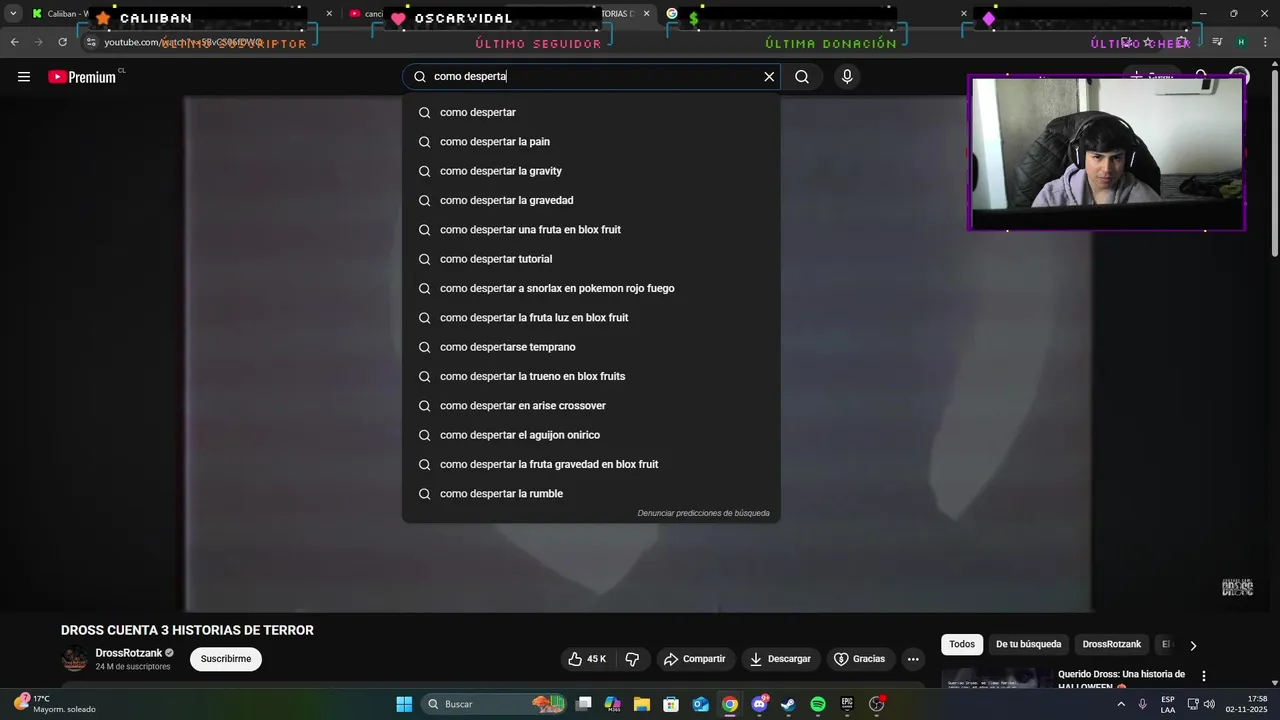Choose 'como despertar en arise crossover'
This screenshot has height=720, width=1280.
[x=591, y=406]
